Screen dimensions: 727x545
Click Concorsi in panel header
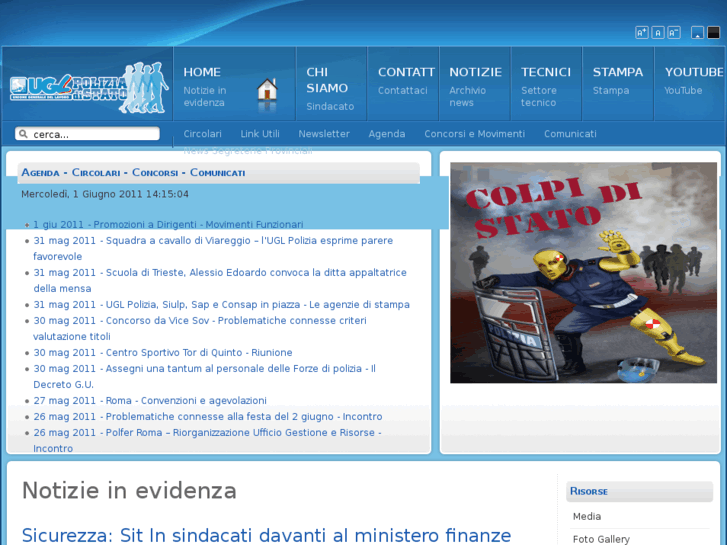coord(155,173)
